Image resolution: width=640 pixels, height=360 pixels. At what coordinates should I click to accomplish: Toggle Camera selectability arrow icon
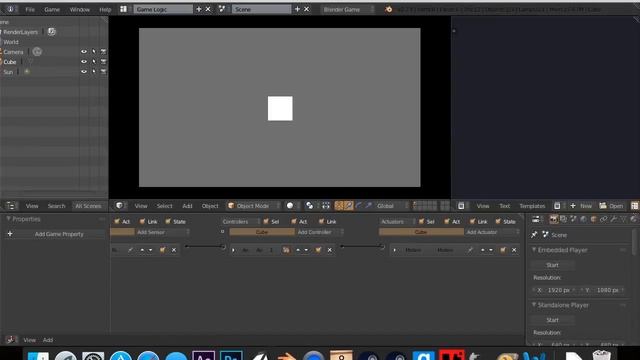[94, 52]
